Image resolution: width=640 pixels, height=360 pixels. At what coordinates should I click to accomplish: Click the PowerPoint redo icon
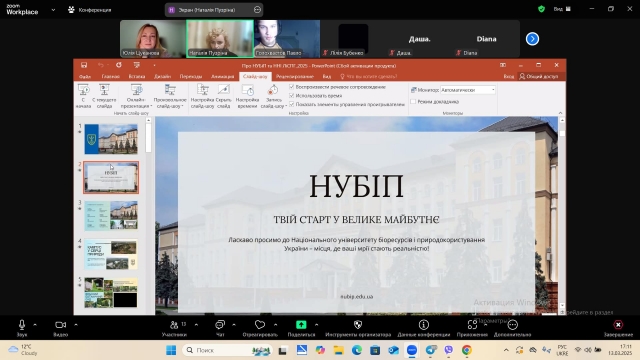118,65
